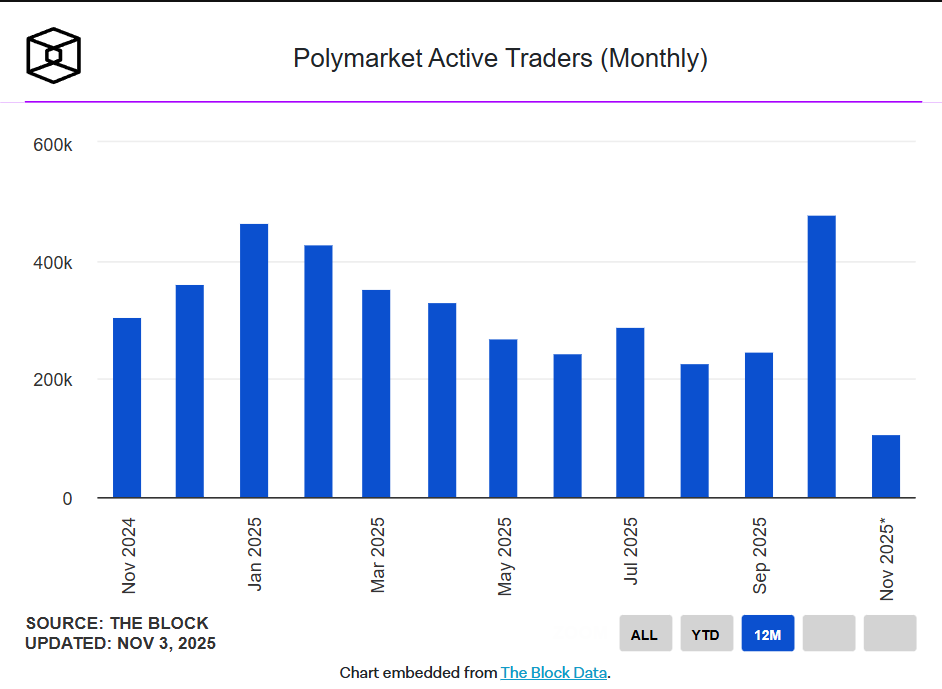This screenshot has width=942, height=689.
Task: Open The Block Data link
Action: tap(553, 672)
